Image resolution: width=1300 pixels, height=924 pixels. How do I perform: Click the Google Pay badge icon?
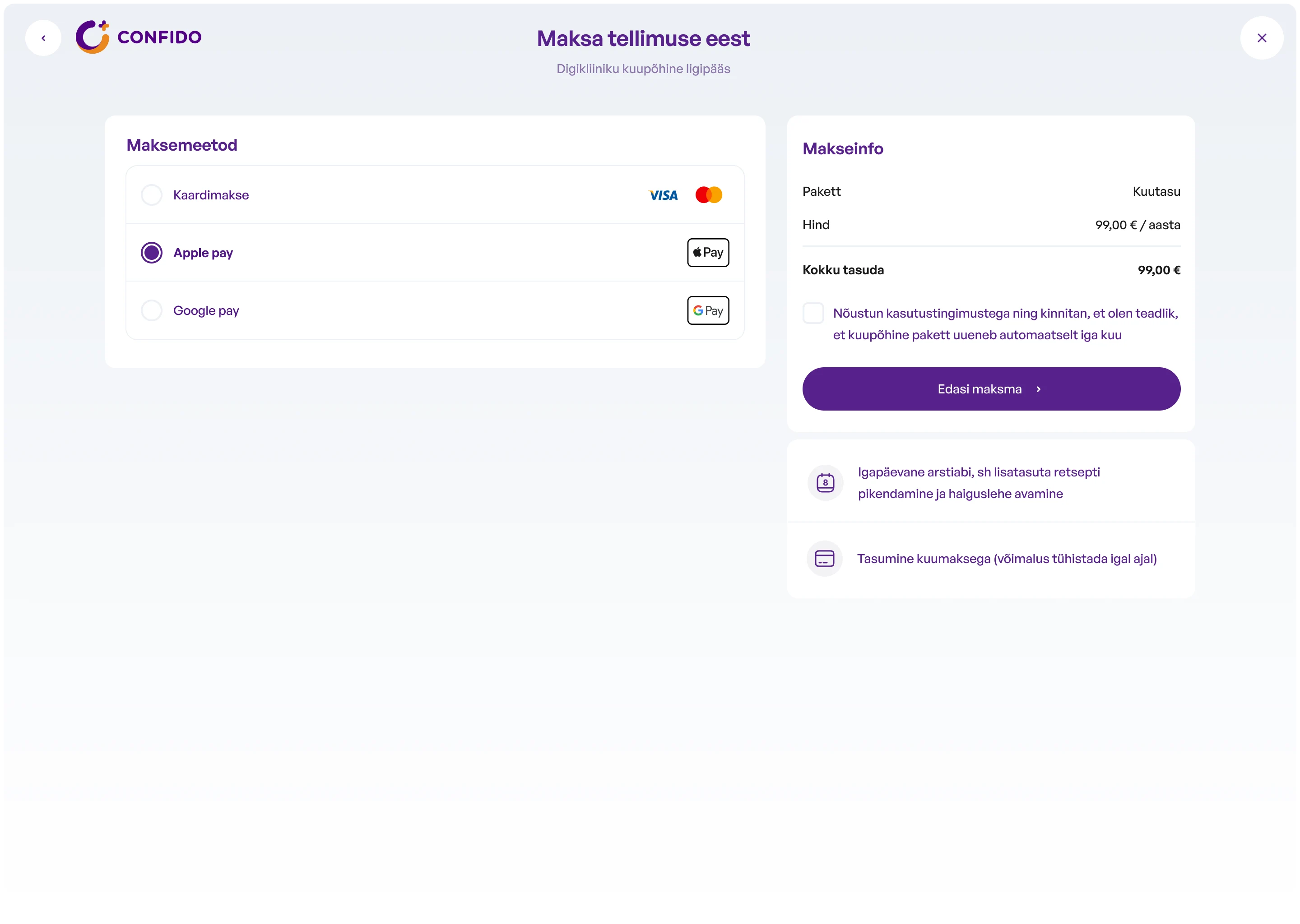click(x=707, y=311)
